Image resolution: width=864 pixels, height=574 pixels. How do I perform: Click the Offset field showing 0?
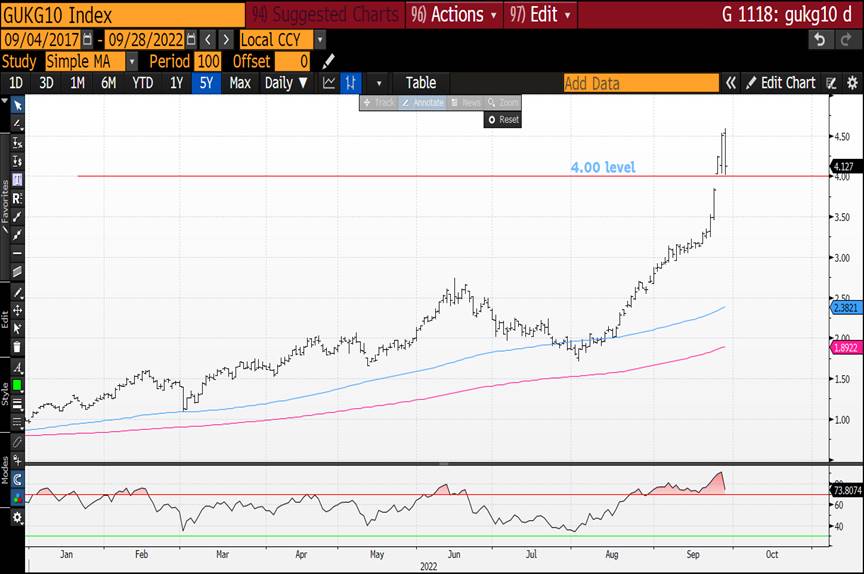(293, 61)
